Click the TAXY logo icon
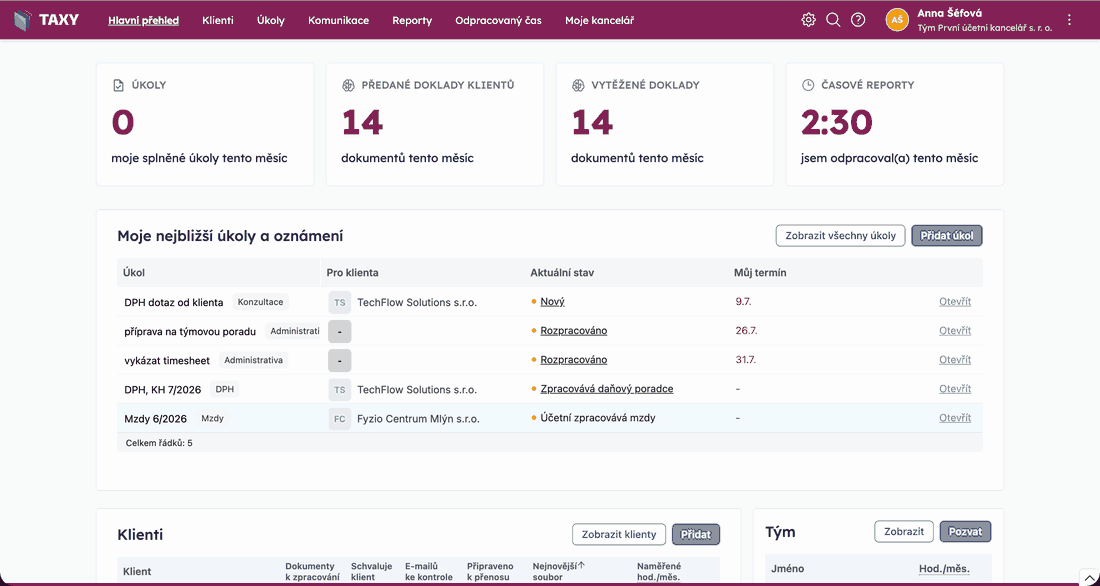 tap(23, 20)
